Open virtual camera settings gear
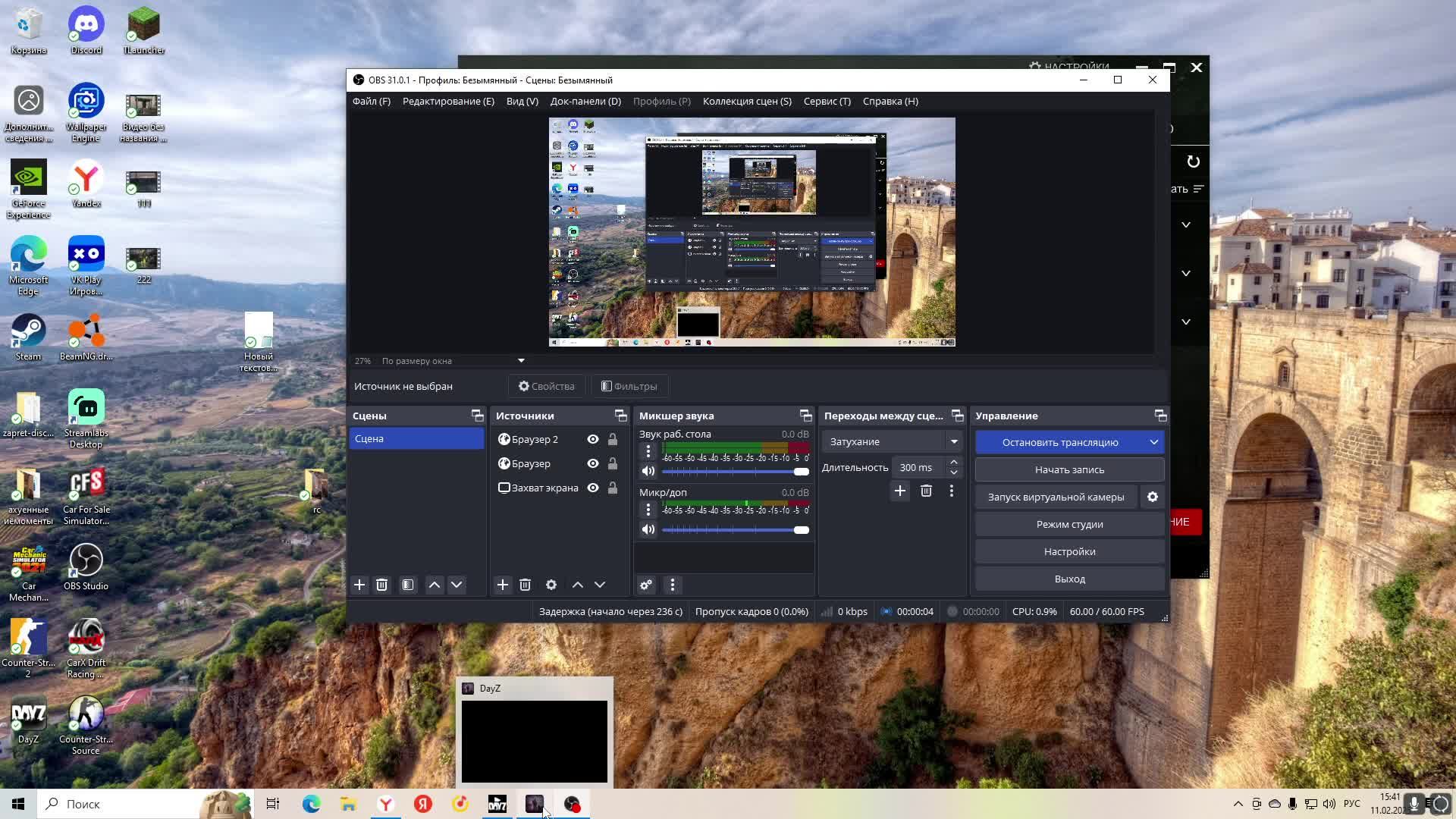 coord(1153,497)
